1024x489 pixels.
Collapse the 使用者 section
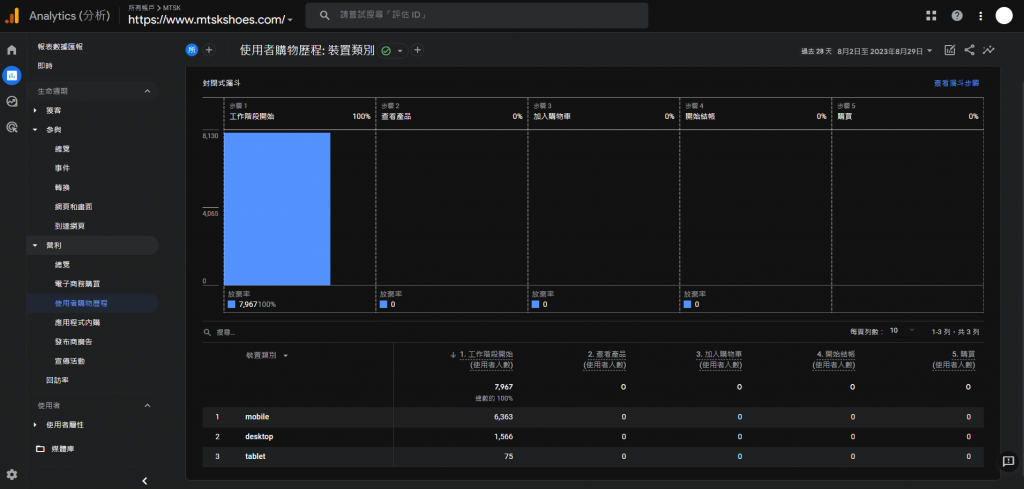click(x=147, y=405)
